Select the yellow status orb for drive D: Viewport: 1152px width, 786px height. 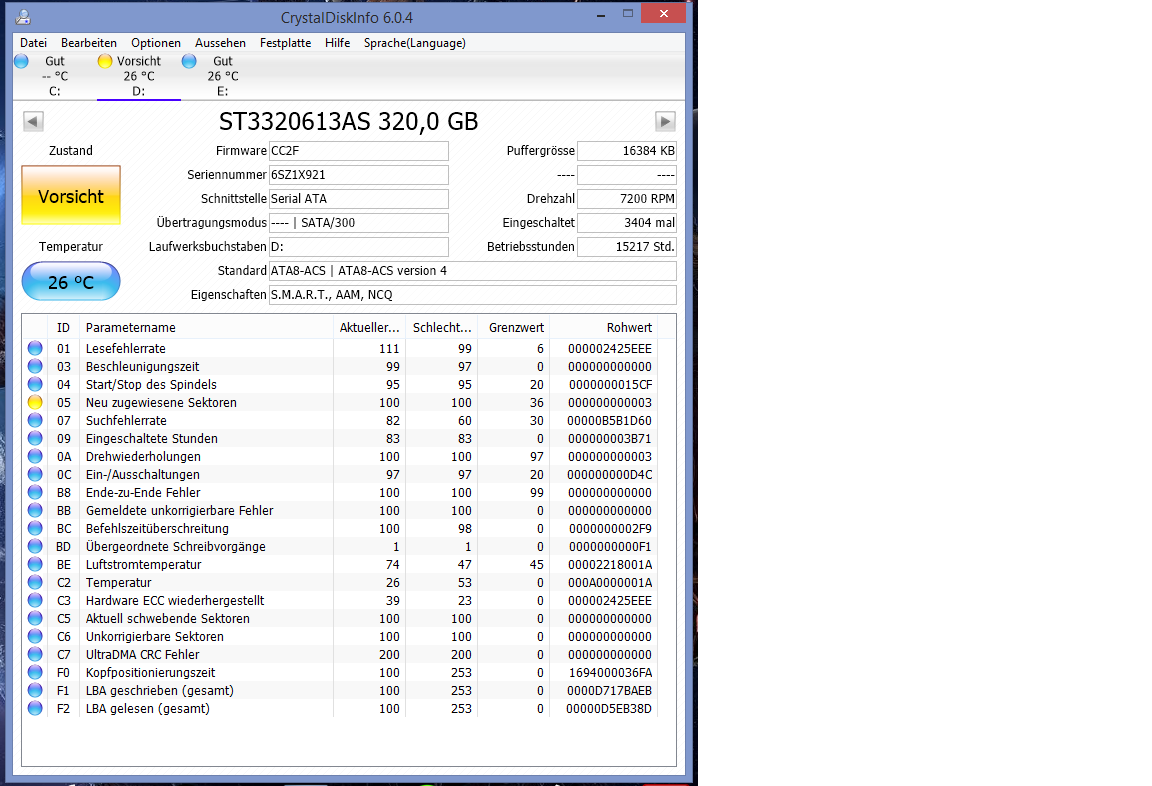click(x=105, y=61)
